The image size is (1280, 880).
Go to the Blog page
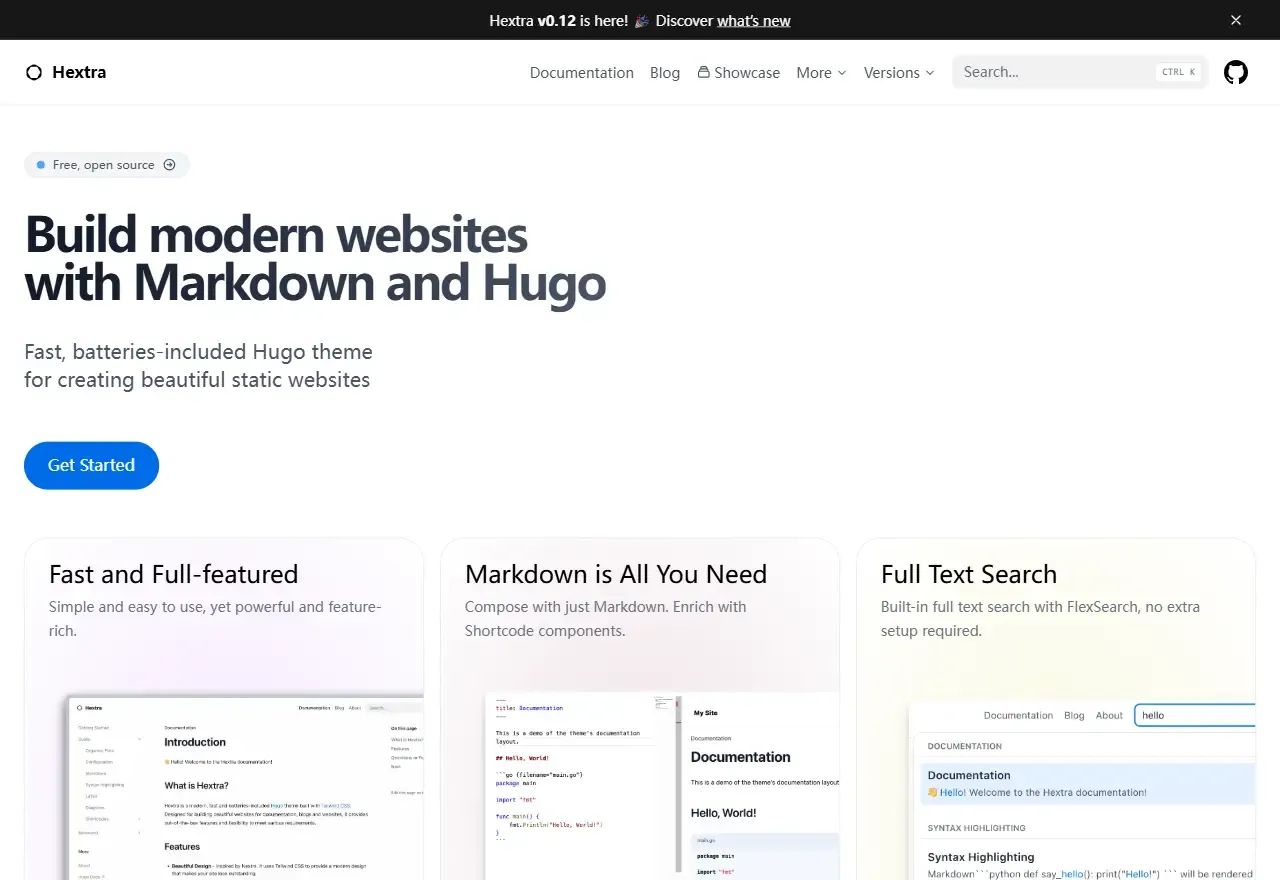(665, 72)
